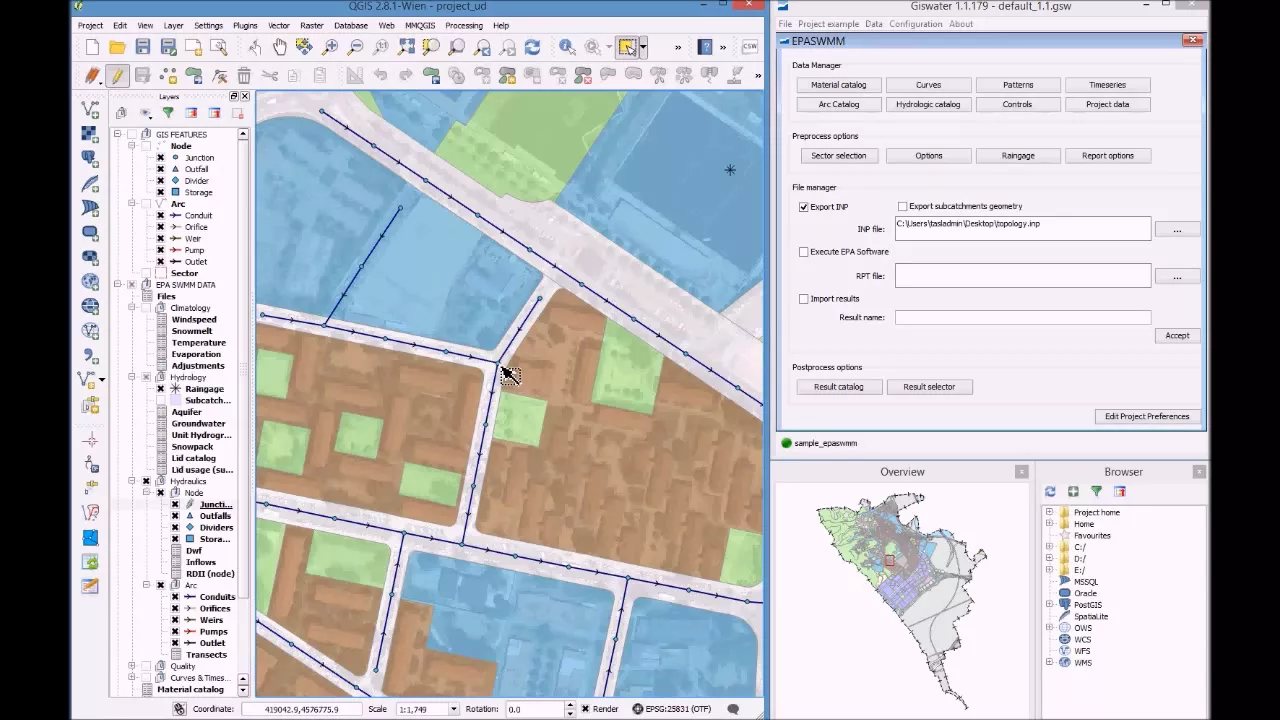
Task: Open the select tool dropdown arrow
Action: click(642, 47)
